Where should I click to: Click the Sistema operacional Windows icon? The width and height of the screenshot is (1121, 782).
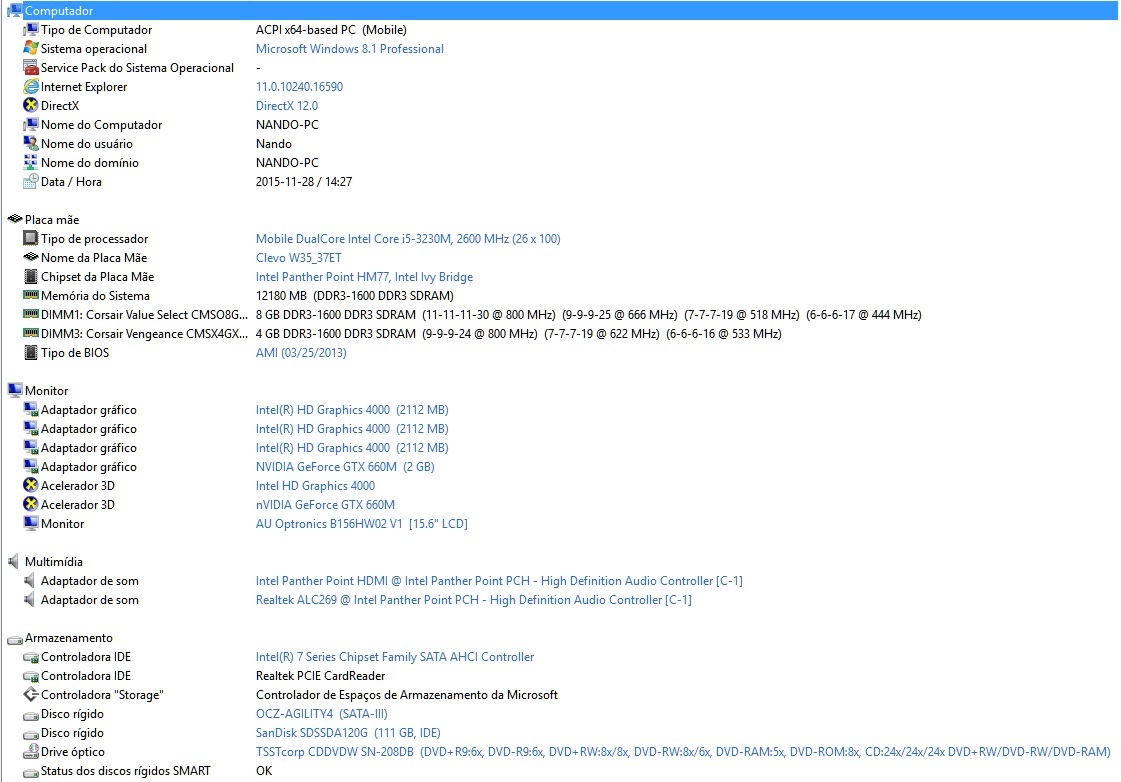(x=31, y=49)
